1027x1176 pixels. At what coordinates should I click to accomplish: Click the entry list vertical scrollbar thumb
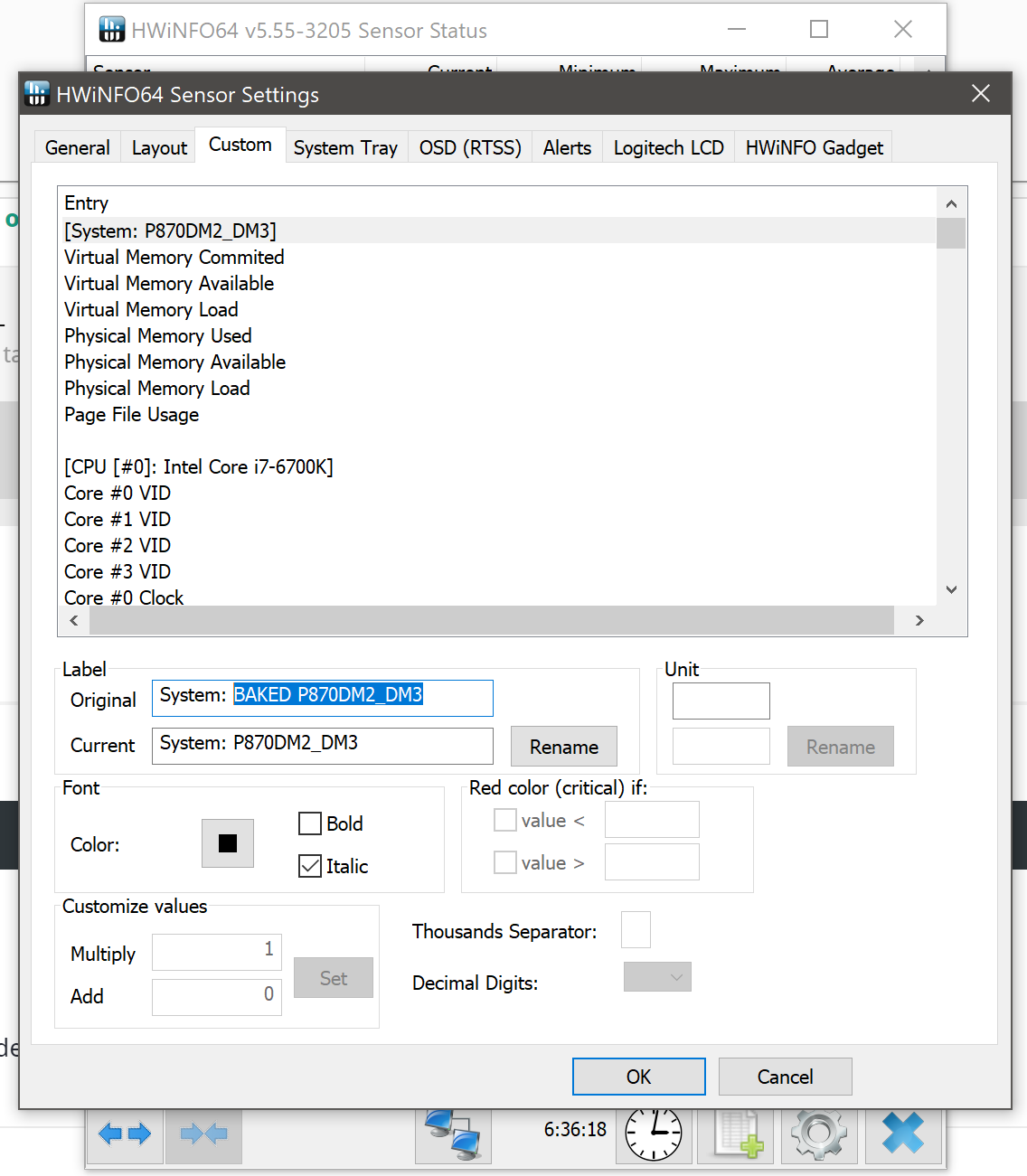click(951, 233)
